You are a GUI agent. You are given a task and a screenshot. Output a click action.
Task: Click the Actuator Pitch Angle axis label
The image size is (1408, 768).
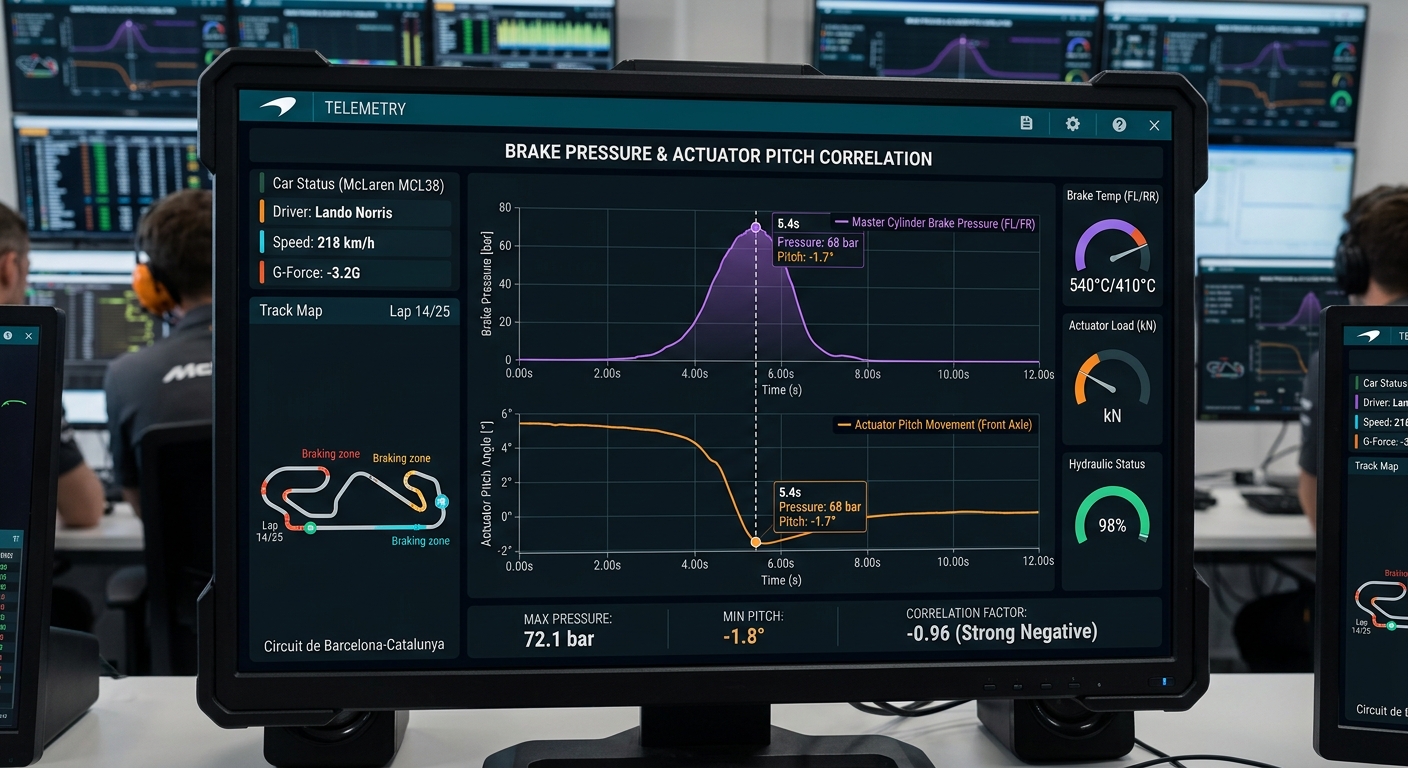pos(487,482)
